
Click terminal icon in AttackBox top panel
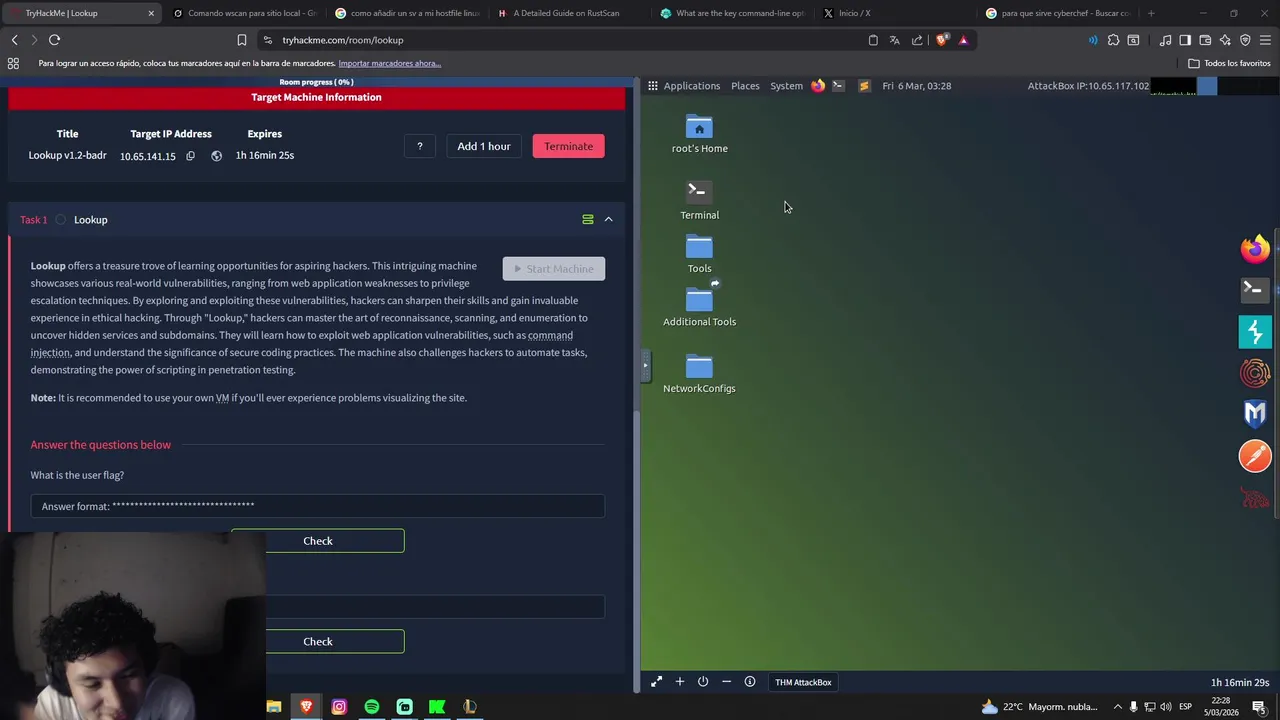coord(838,86)
